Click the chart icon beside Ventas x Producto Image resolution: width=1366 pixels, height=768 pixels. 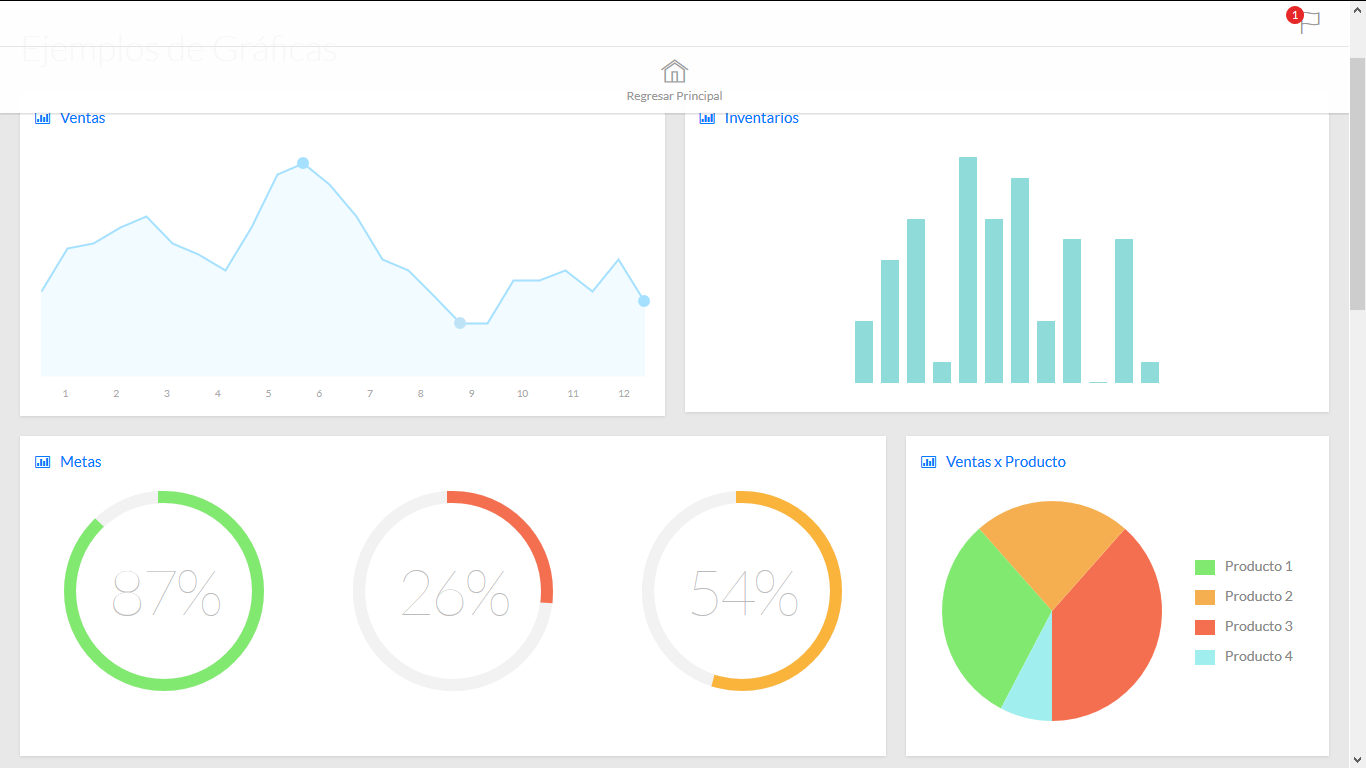click(929, 462)
